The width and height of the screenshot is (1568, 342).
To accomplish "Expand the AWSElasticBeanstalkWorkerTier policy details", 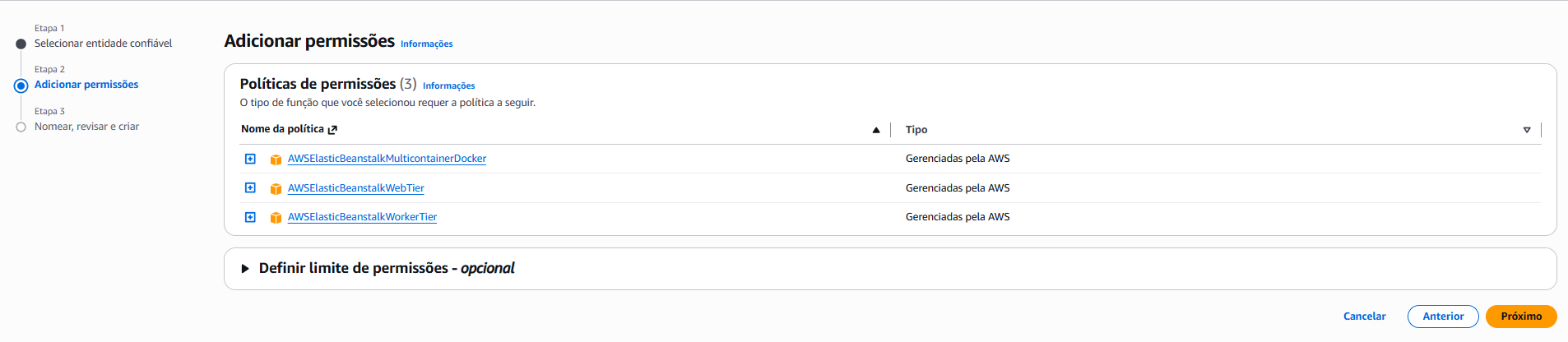I will (x=250, y=217).
